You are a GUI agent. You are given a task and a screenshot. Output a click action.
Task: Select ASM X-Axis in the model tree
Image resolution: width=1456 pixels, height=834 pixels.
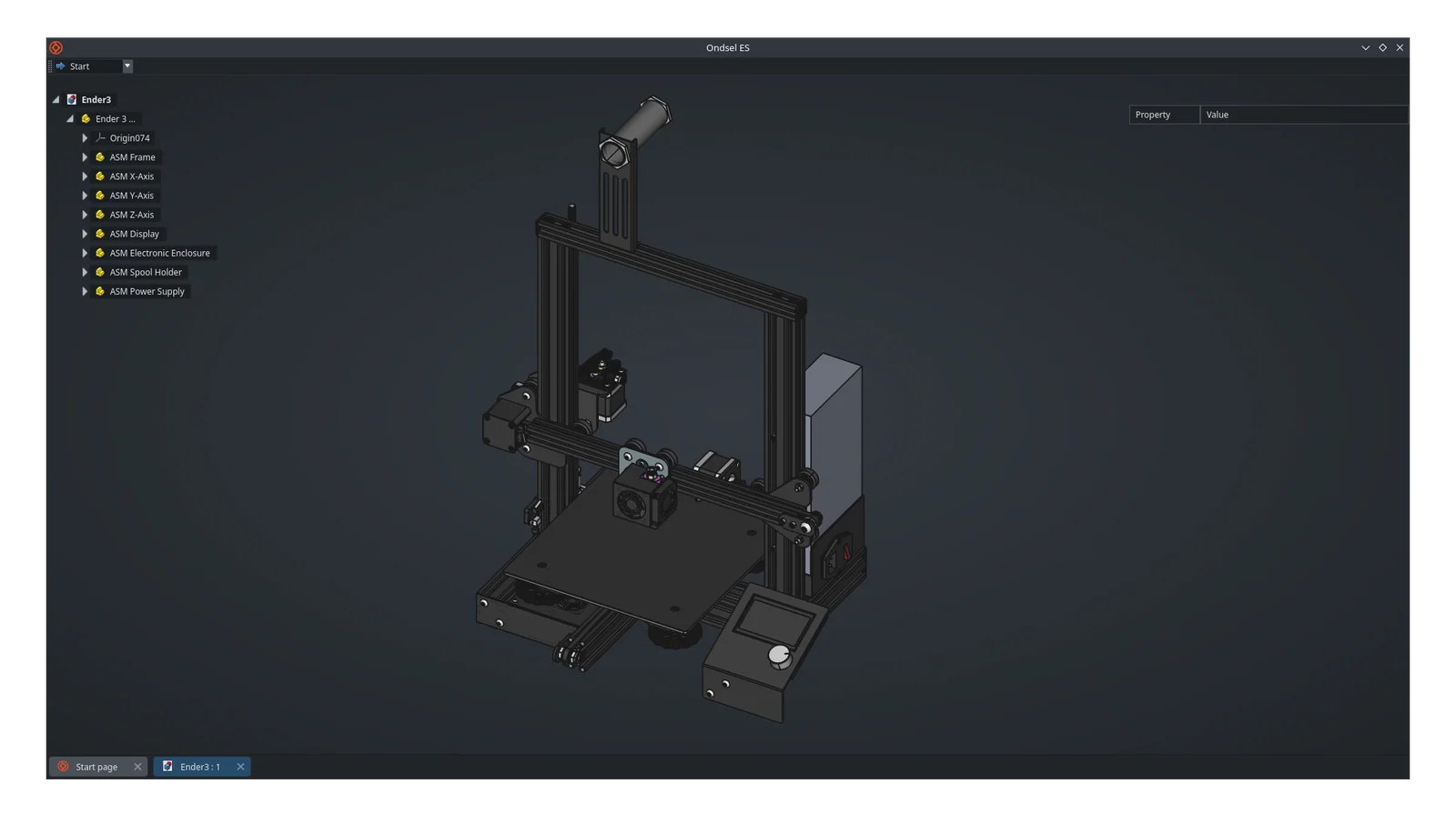click(x=132, y=176)
